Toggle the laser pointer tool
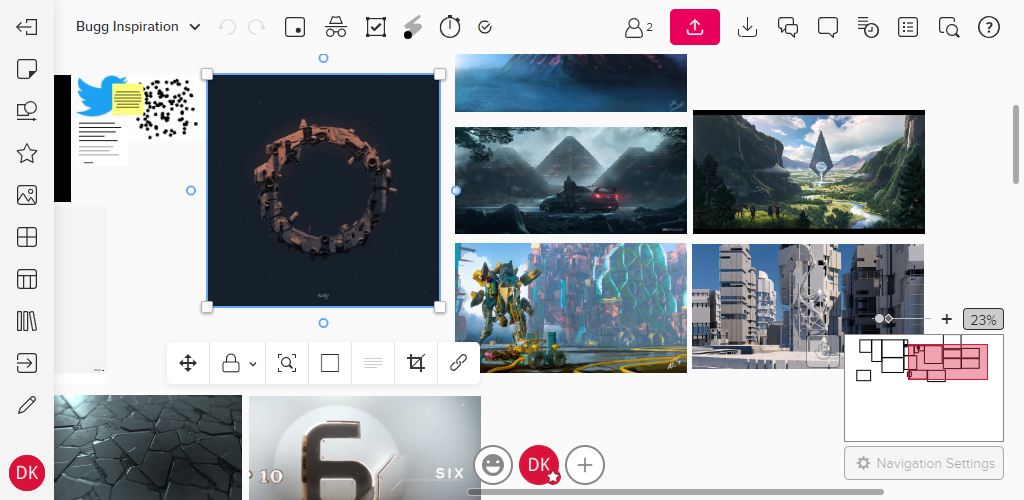The width and height of the screenshot is (1024, 500). [412, 27]
